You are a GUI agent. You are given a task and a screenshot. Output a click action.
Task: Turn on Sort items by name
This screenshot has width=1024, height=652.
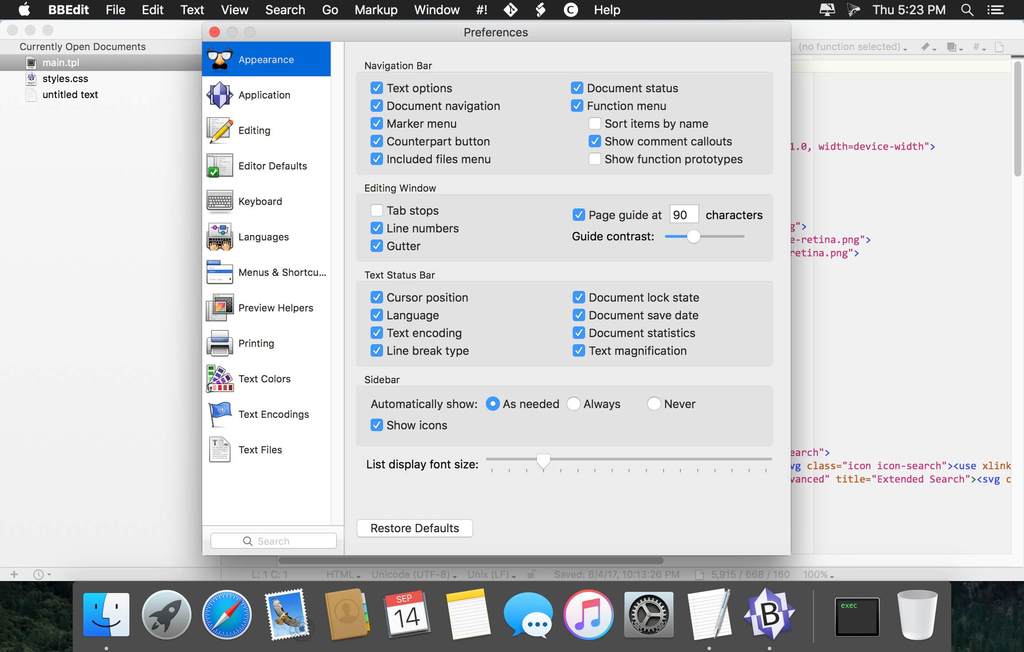pyautogui.click(x=595, y=124)
